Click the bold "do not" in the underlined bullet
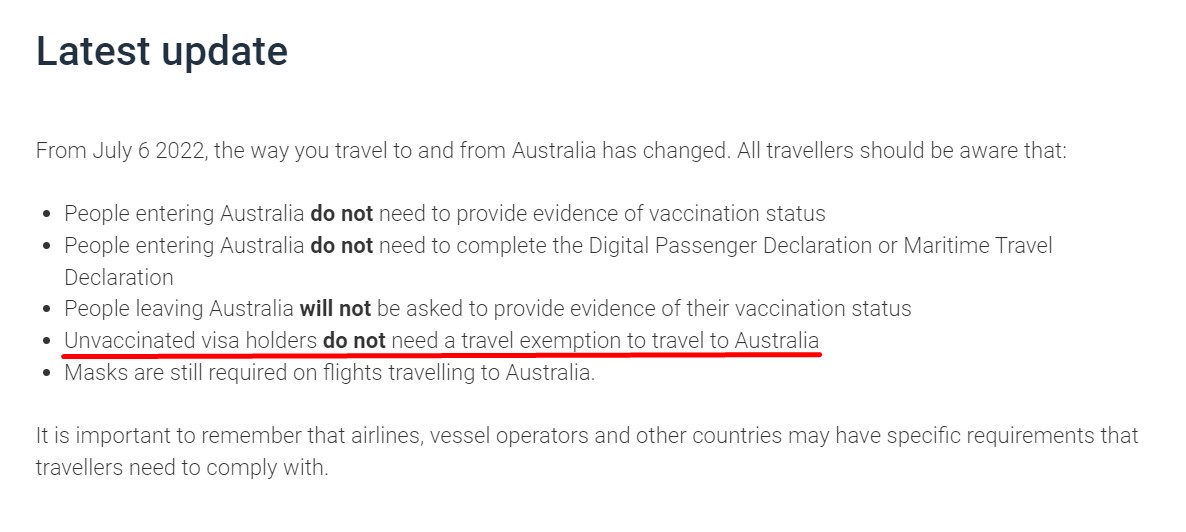1186x532 pixels. [x=354, y=341]
